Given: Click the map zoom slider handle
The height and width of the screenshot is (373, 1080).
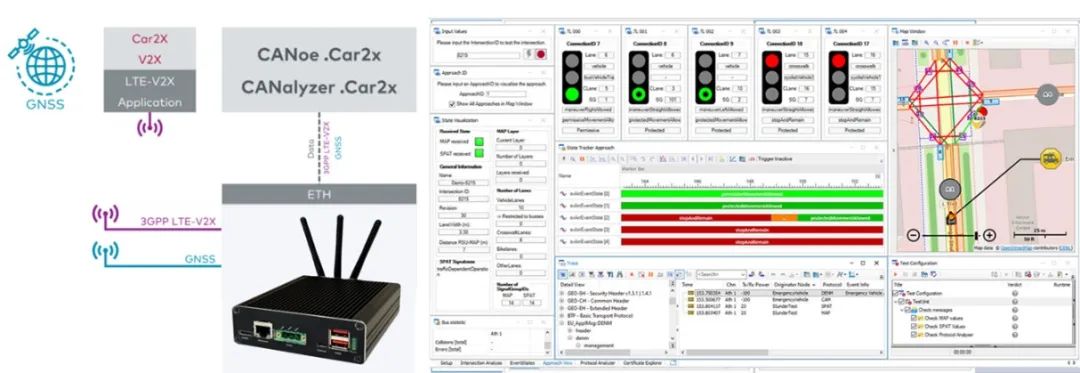Looking at the screenshot, I should [976, 235].
